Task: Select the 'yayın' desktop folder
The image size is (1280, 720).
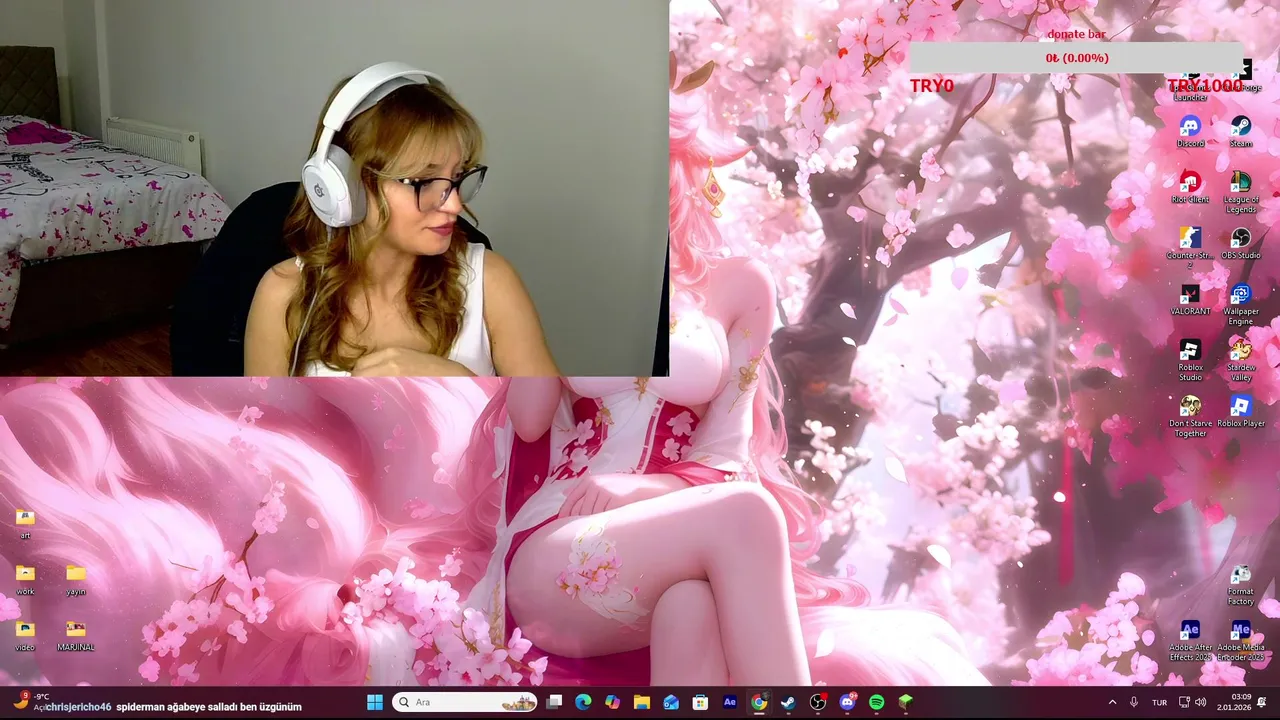Action: coord(76,579)
